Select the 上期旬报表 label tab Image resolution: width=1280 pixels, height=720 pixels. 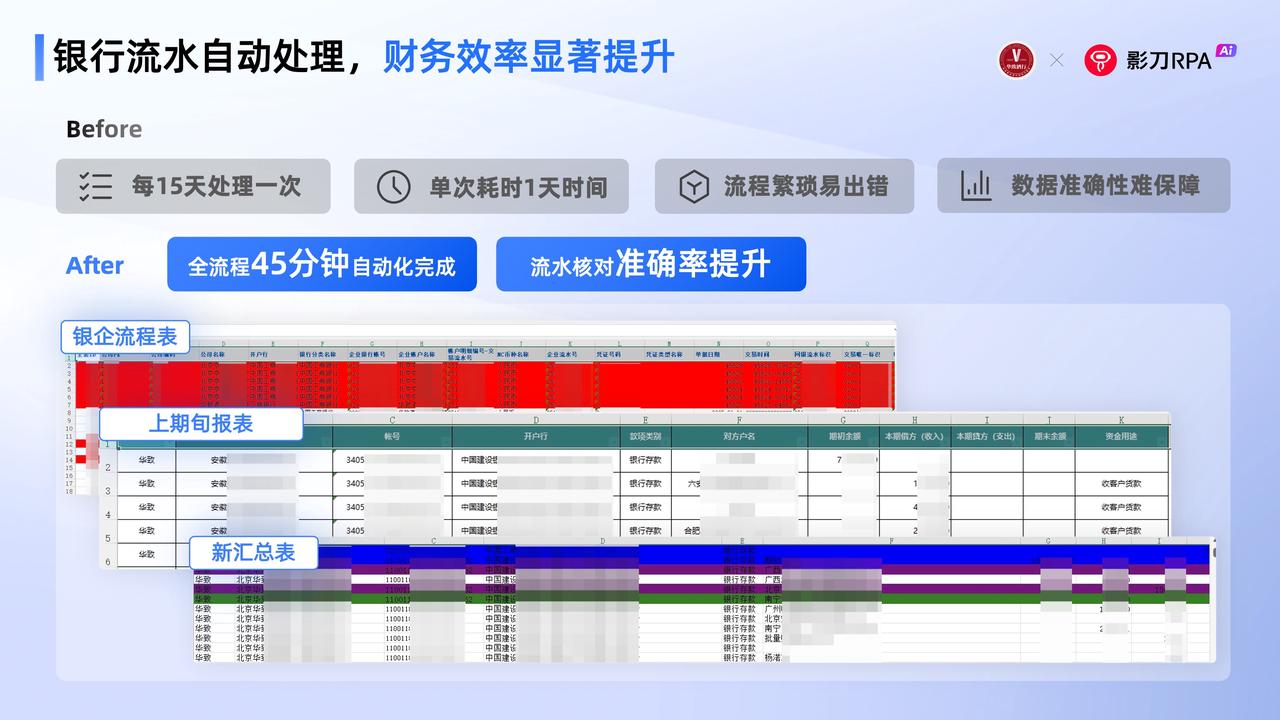point(201,423)
